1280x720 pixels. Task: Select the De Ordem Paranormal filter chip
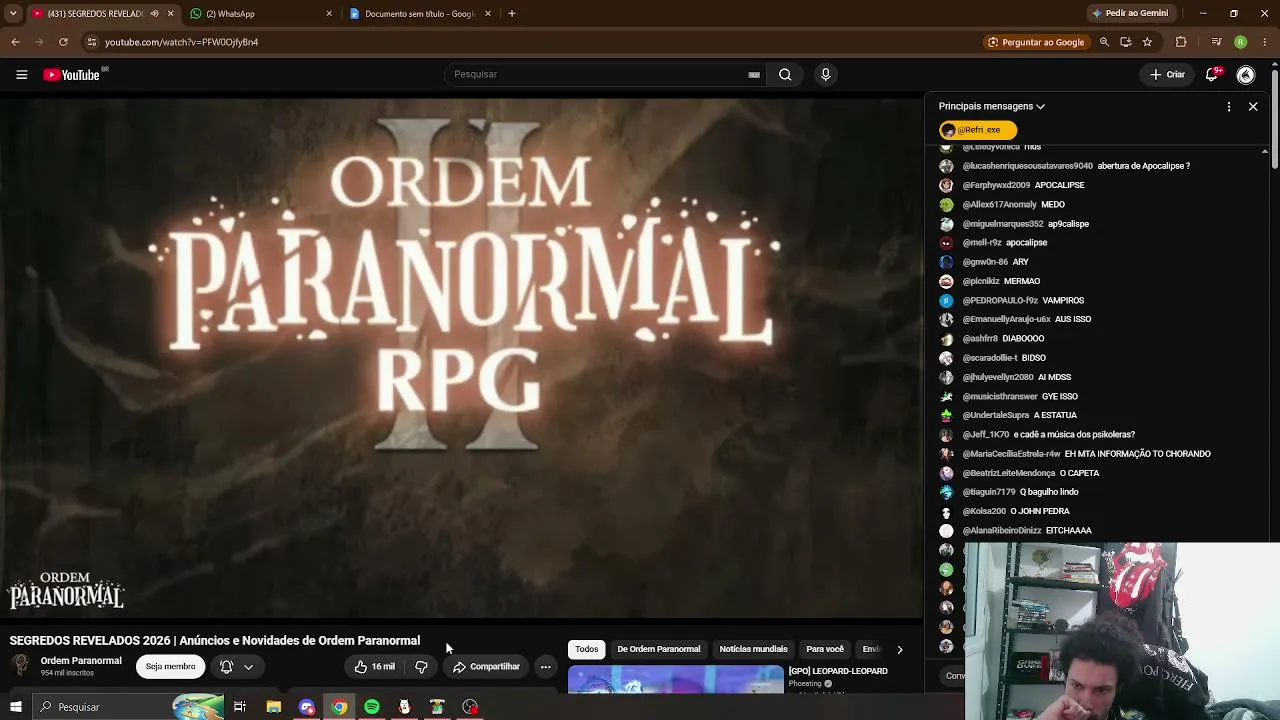(x=659, y=649)
